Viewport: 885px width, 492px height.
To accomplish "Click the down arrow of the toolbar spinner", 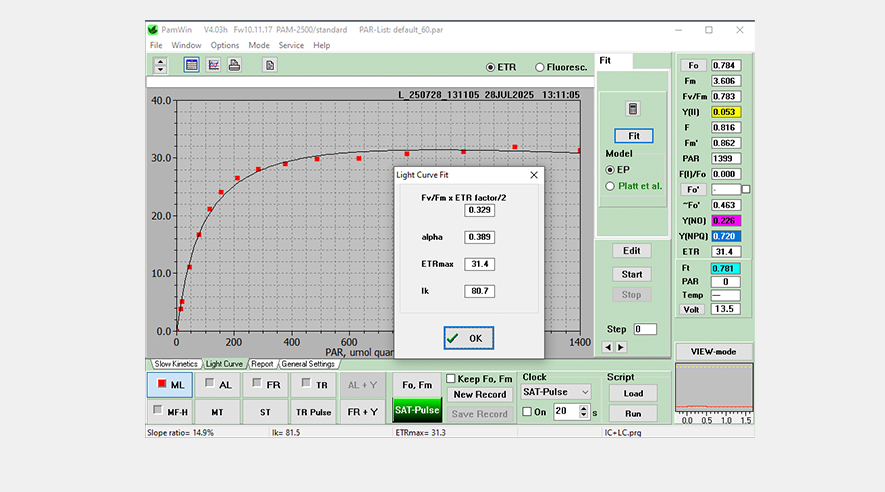I will 160,70.
